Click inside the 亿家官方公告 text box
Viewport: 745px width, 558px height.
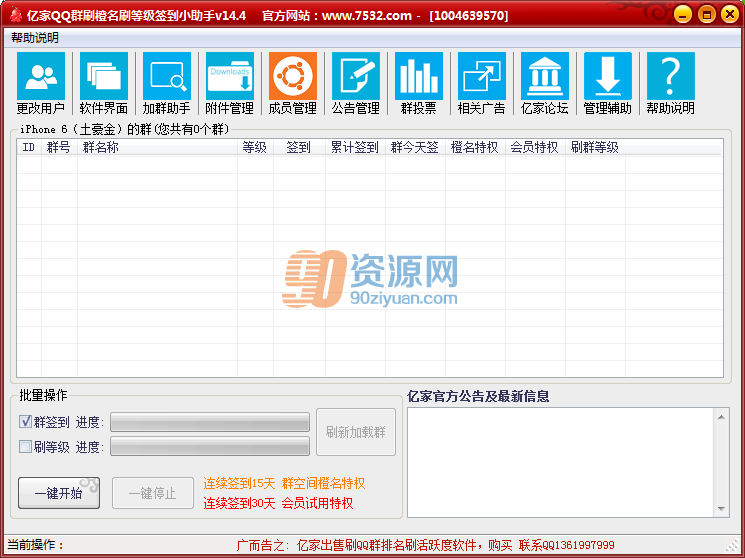click(561, 462)
